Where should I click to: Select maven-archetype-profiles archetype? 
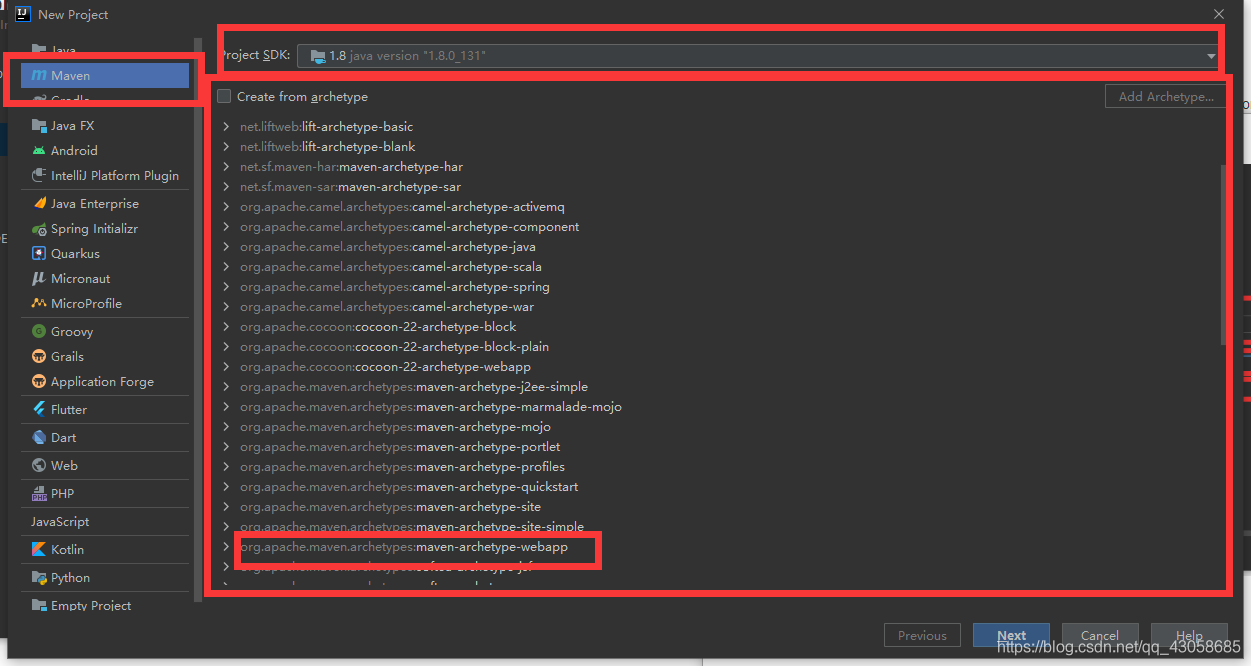[x=402, y=467]
